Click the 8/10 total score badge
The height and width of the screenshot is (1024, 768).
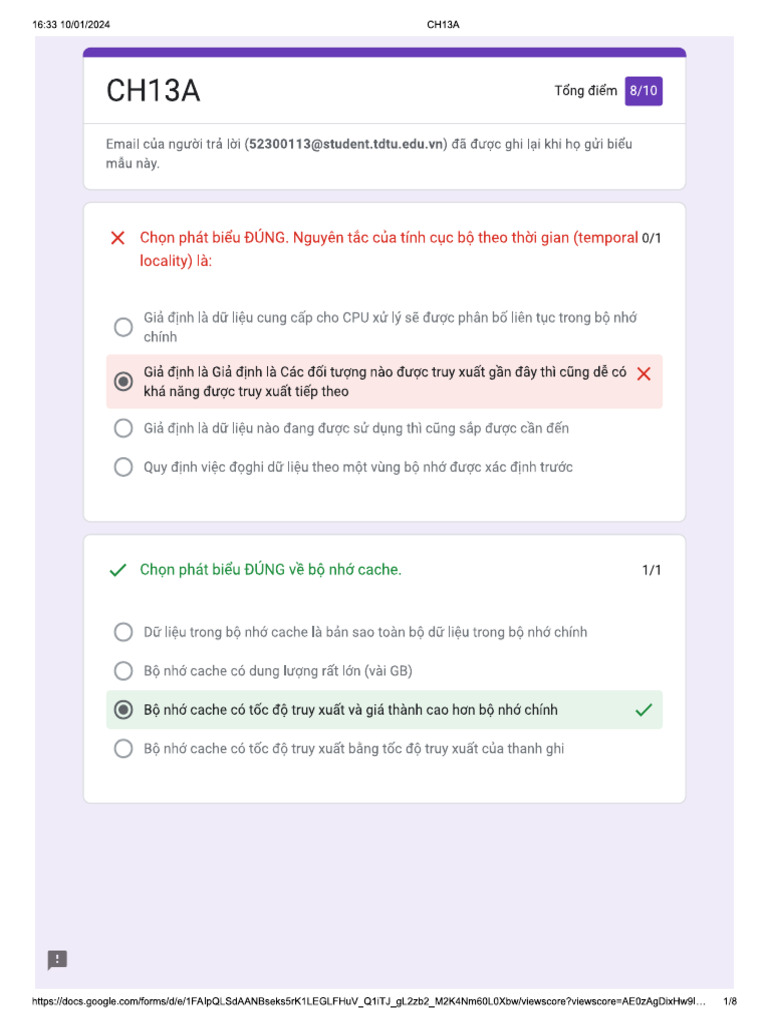pos(643,91)
